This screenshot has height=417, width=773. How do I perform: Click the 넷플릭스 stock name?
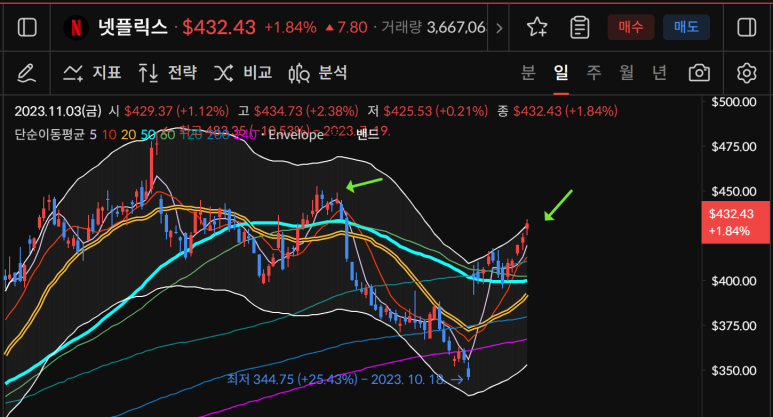click(x=133, y=27)
